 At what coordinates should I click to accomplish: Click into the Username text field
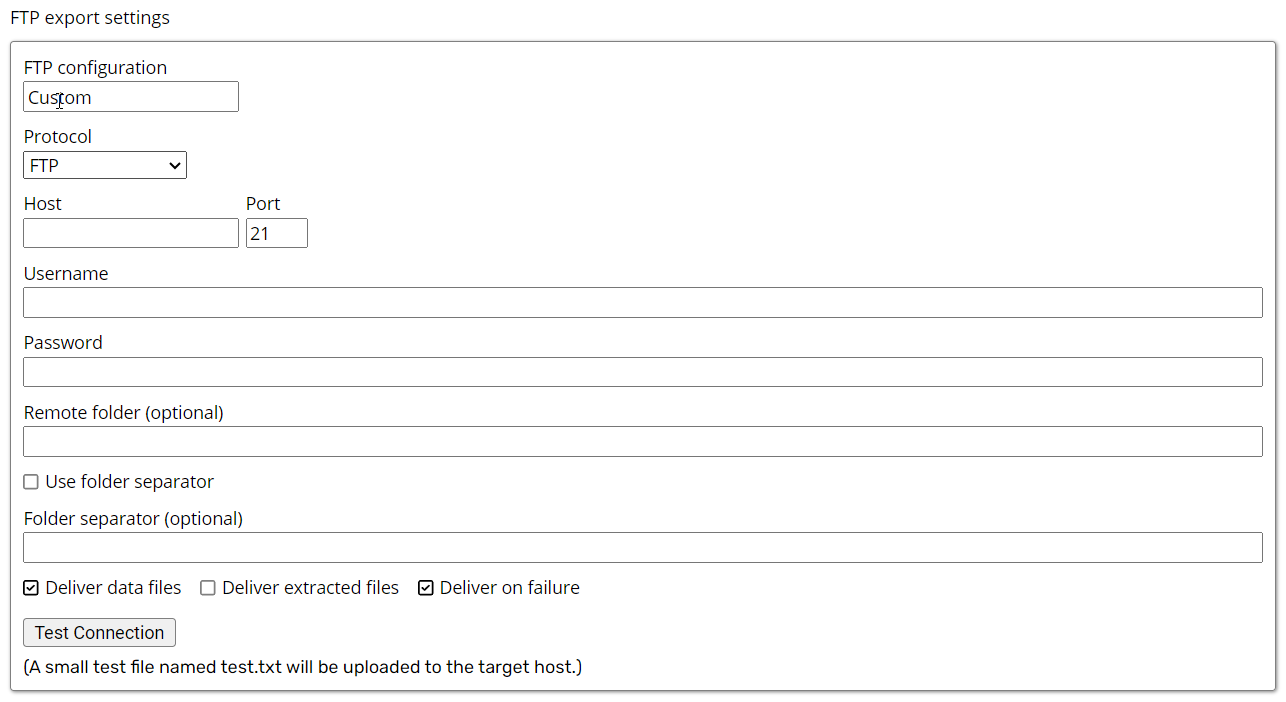coord(642,303)
